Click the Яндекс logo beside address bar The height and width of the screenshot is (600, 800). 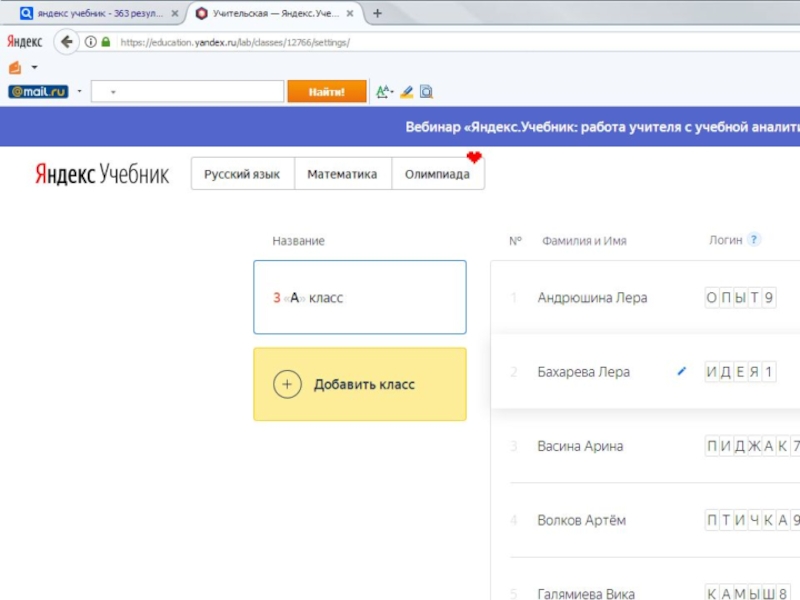(24, 42)
